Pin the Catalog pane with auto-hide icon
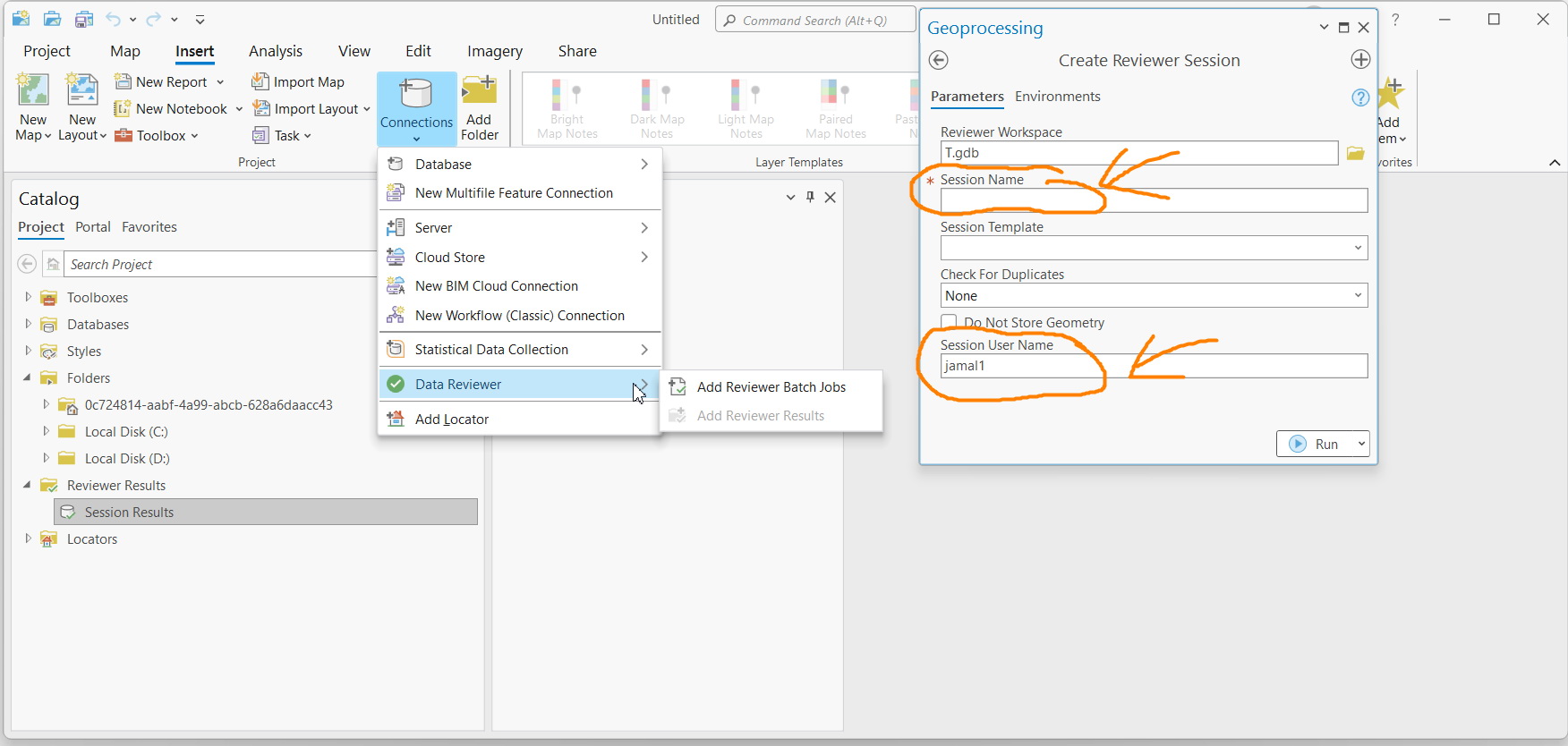Viewport: 1568px width, 746px height. pyautogui.click(x=810, y=197)
